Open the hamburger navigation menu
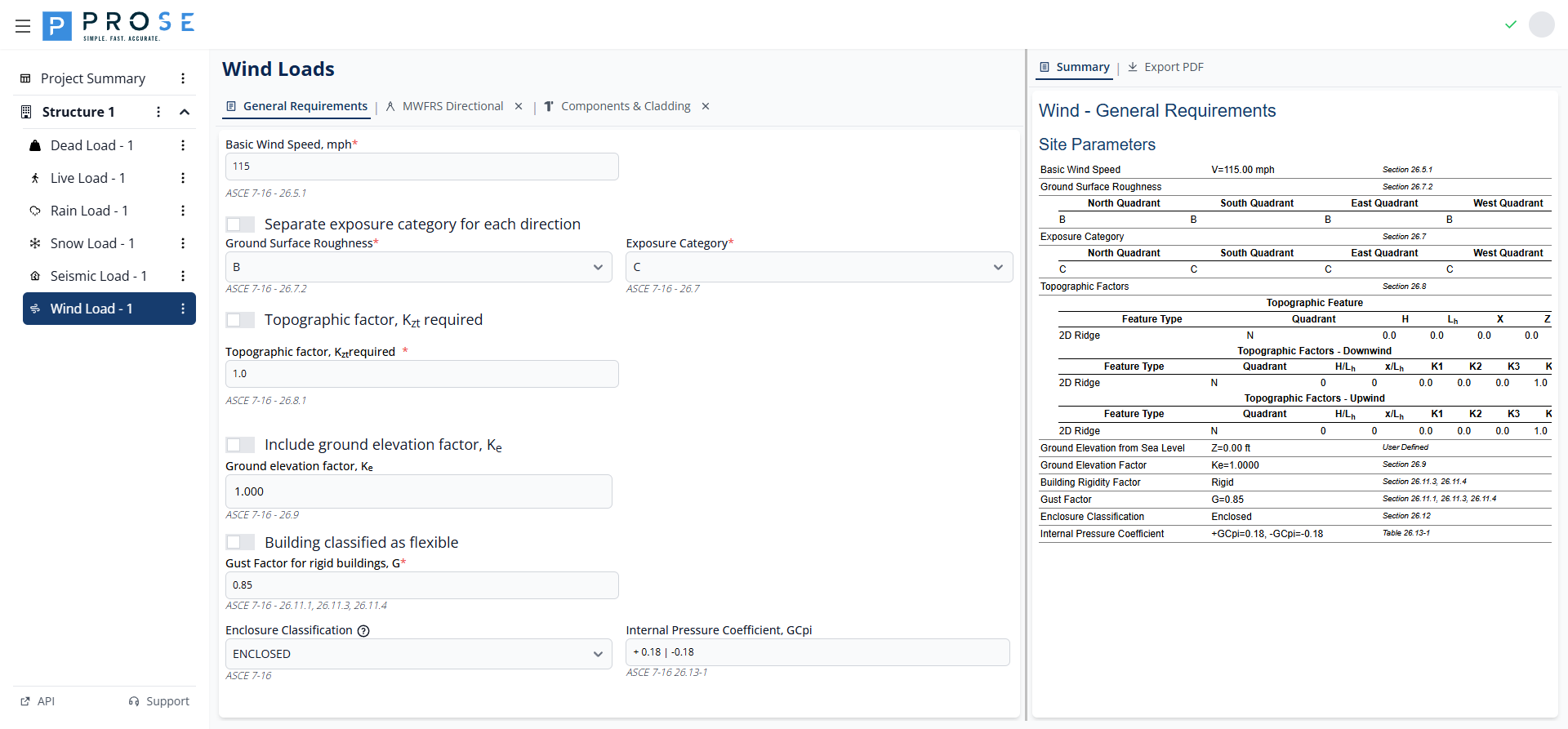Screen dimensions: 1568x729 point(23,26)
